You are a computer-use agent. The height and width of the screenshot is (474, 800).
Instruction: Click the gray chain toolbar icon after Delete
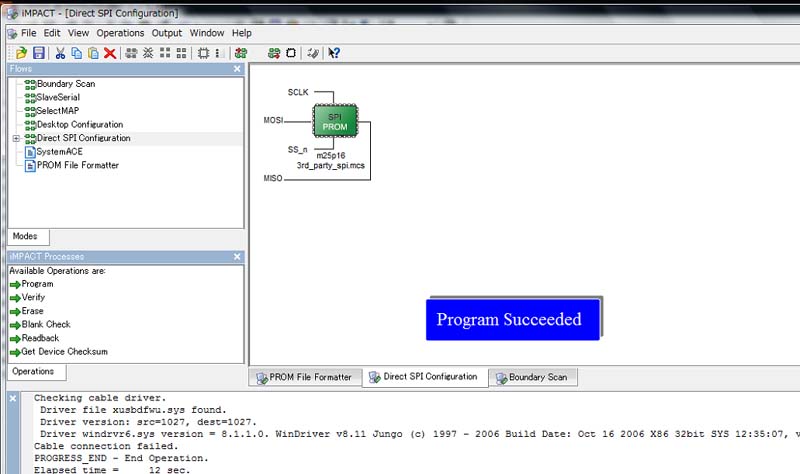[131, 53]
